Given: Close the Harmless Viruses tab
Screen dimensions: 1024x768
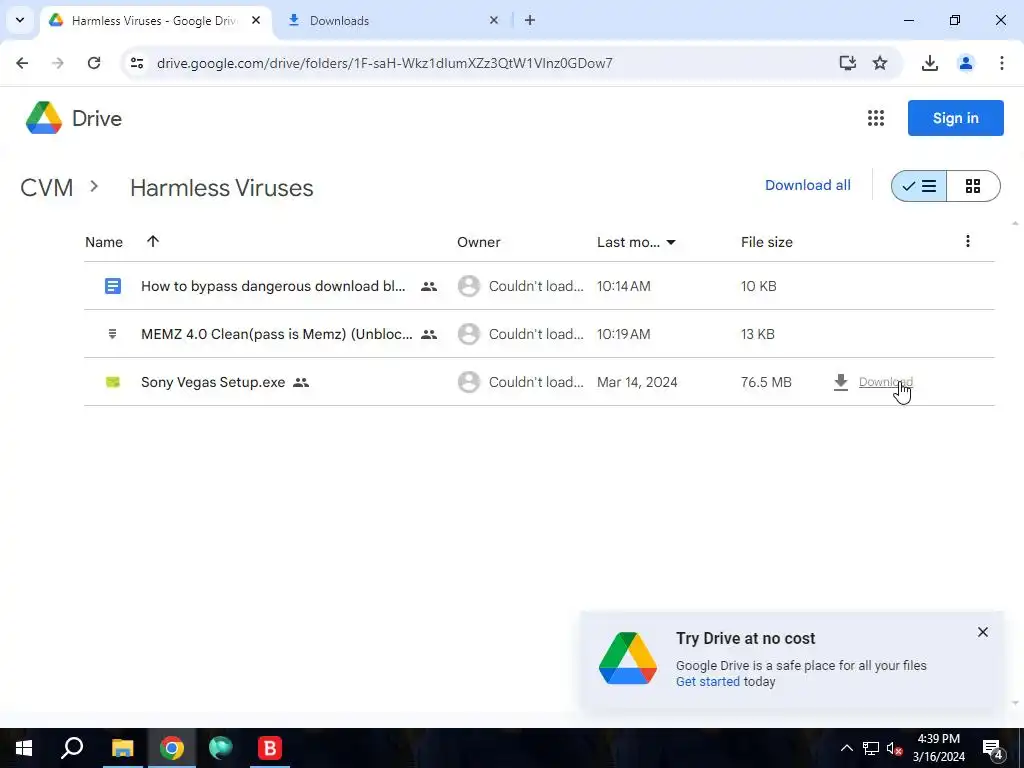Looking at the screenshot, I should pyautogui.click(x=256, y=20).
